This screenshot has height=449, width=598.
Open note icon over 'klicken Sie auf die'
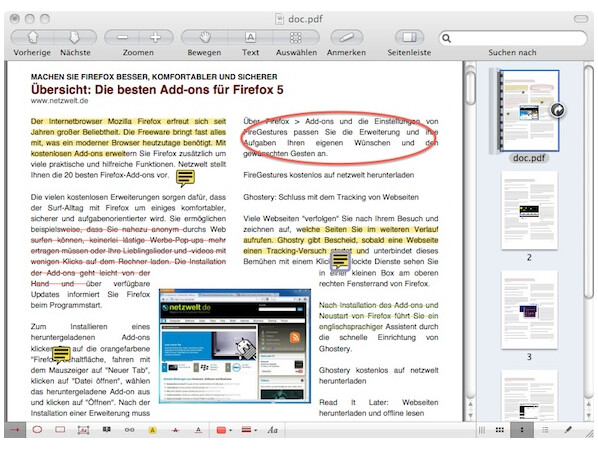[x=61, y=354]
